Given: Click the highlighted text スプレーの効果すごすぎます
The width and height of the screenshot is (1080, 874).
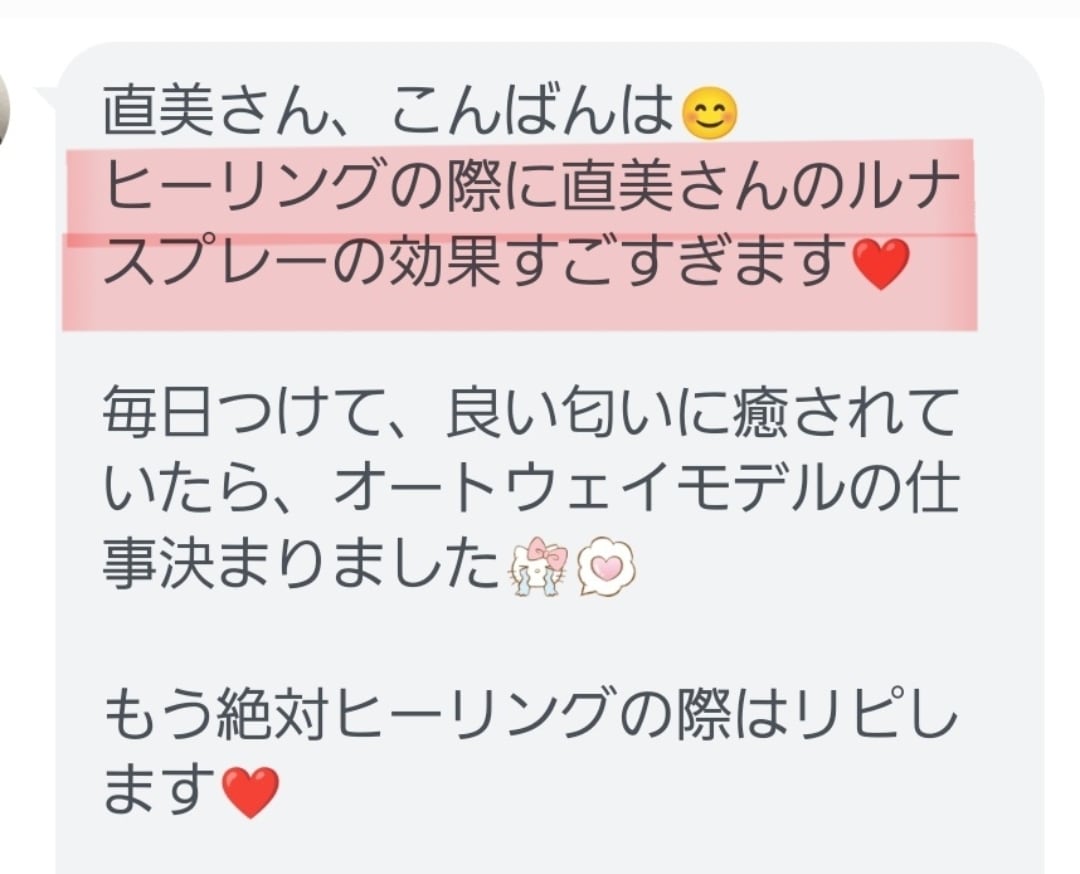Looking at the screenshot, I should 477,262.
